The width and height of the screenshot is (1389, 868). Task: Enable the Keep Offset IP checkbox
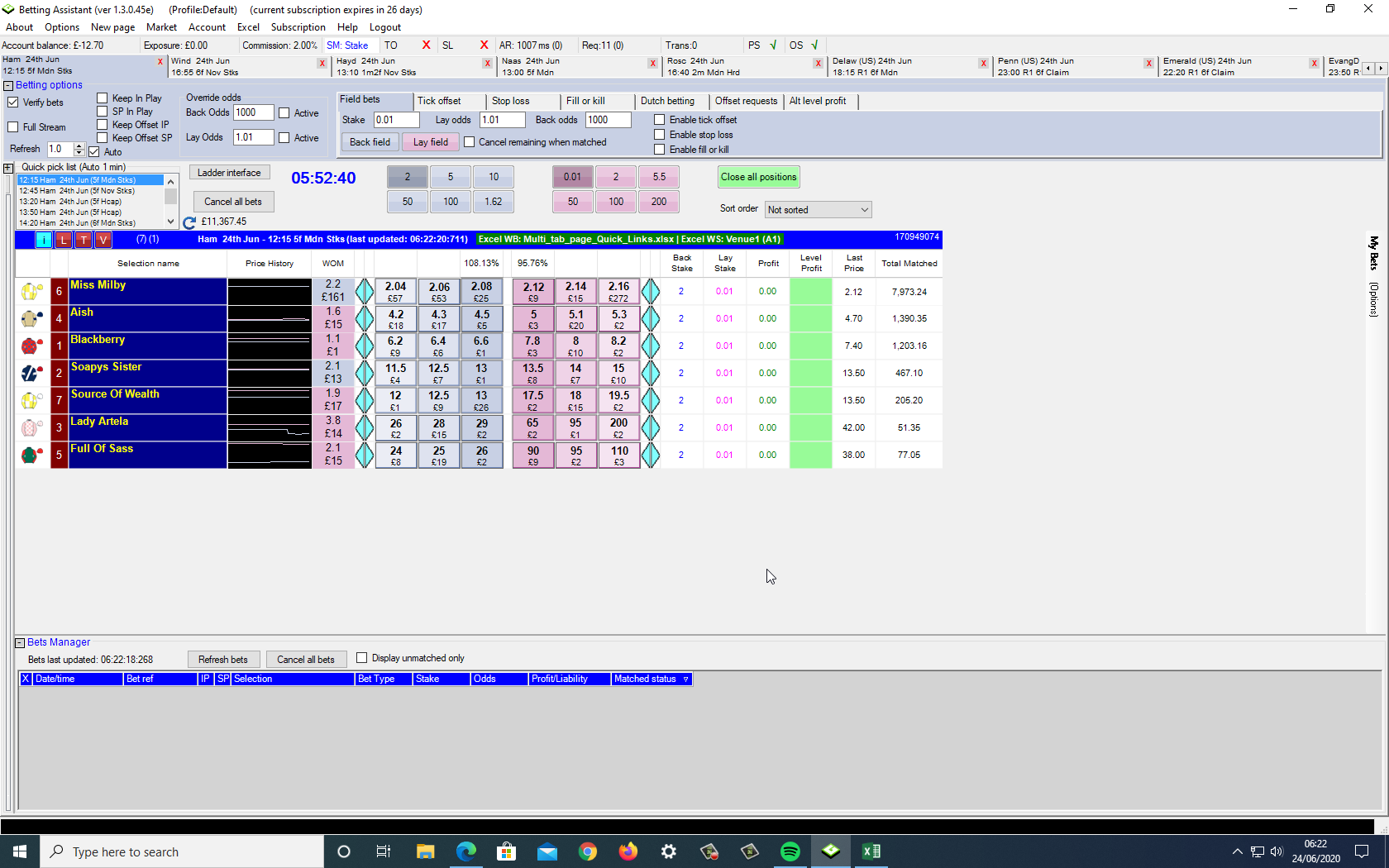[103, 125]
